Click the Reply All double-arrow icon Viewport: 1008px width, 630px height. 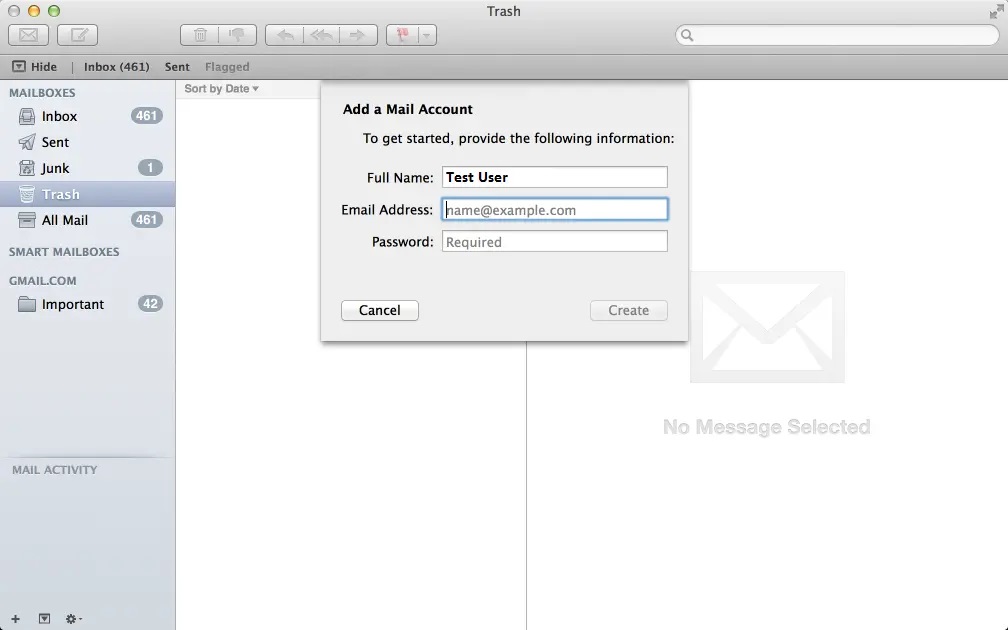click(321, 35)
